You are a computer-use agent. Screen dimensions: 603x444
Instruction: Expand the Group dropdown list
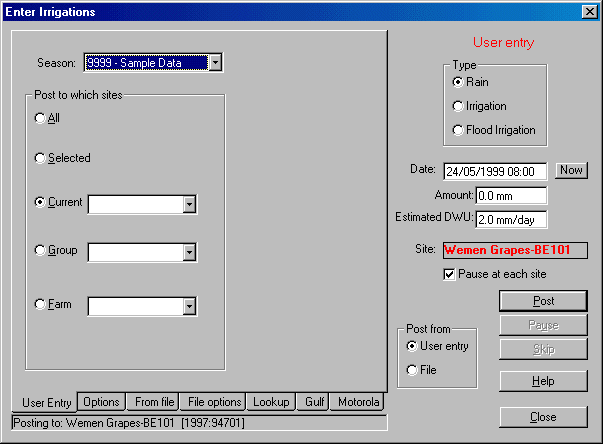point(189,252)
